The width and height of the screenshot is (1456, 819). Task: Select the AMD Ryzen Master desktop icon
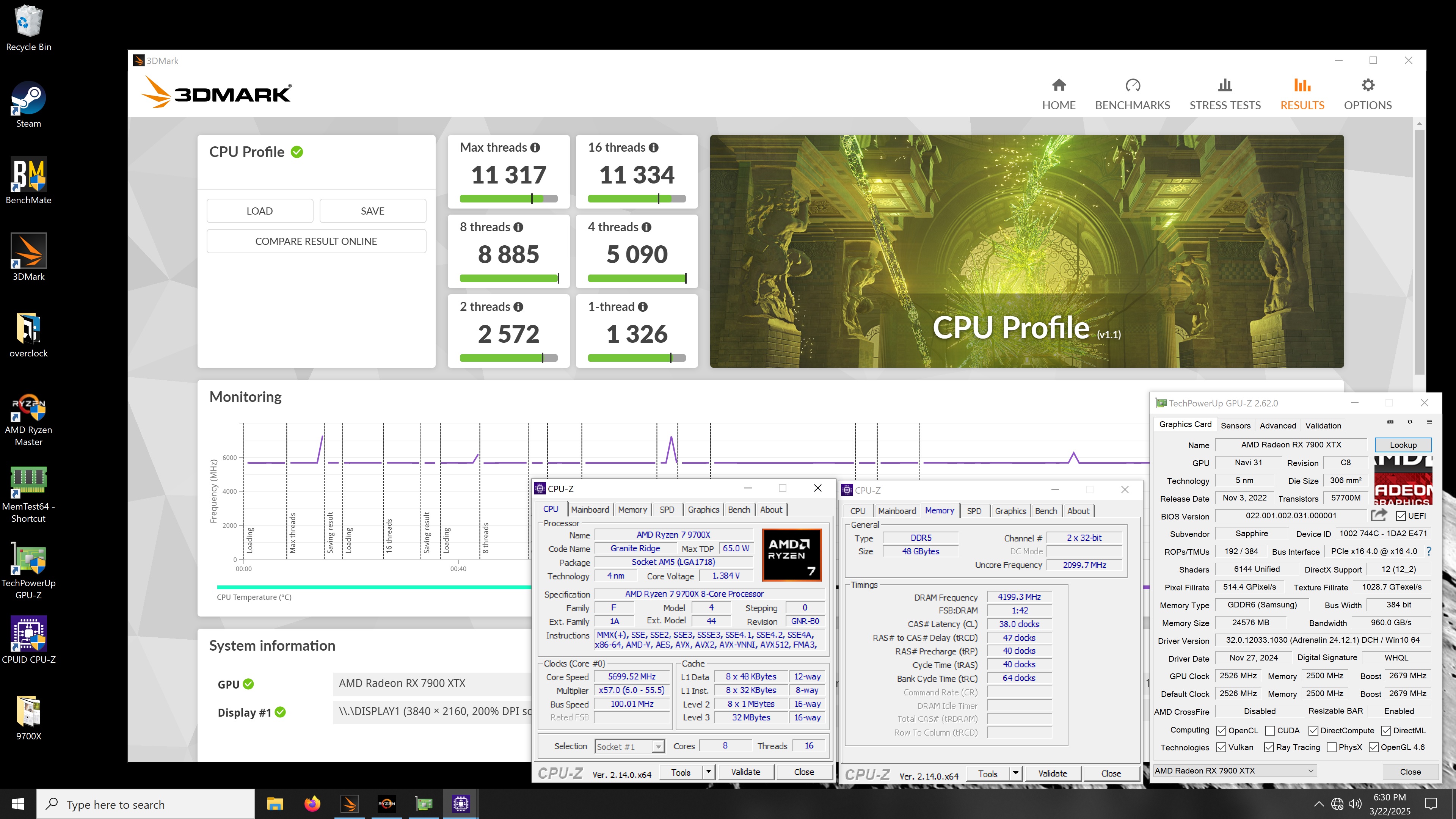pos(28,419)
